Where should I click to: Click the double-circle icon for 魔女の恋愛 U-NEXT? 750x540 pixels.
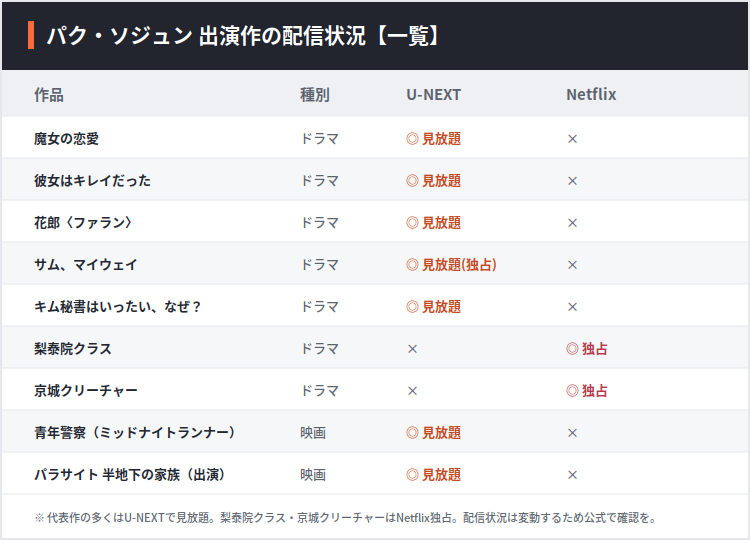coord(412,139)
